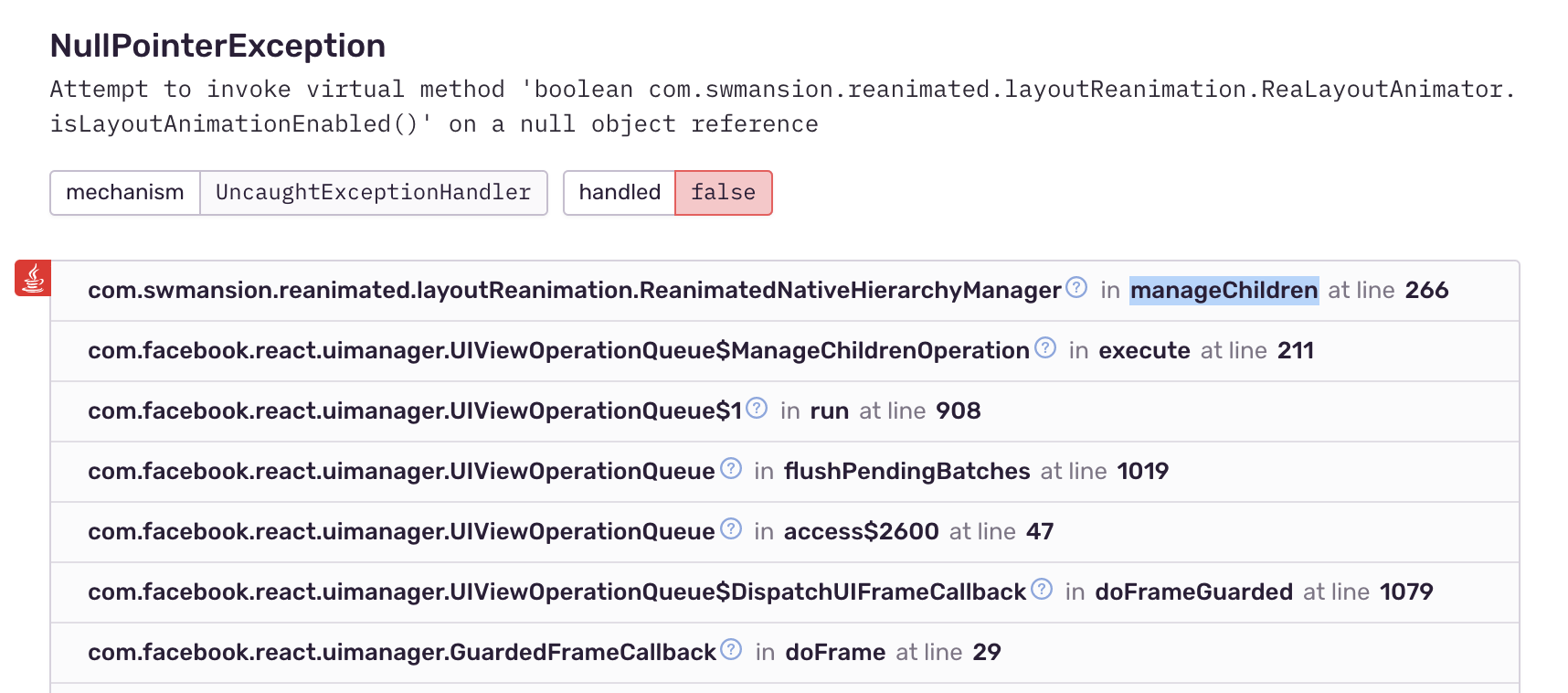Select the highlighted manageChildren function name
The image size is (1568, 693).
coord(1223,290)
